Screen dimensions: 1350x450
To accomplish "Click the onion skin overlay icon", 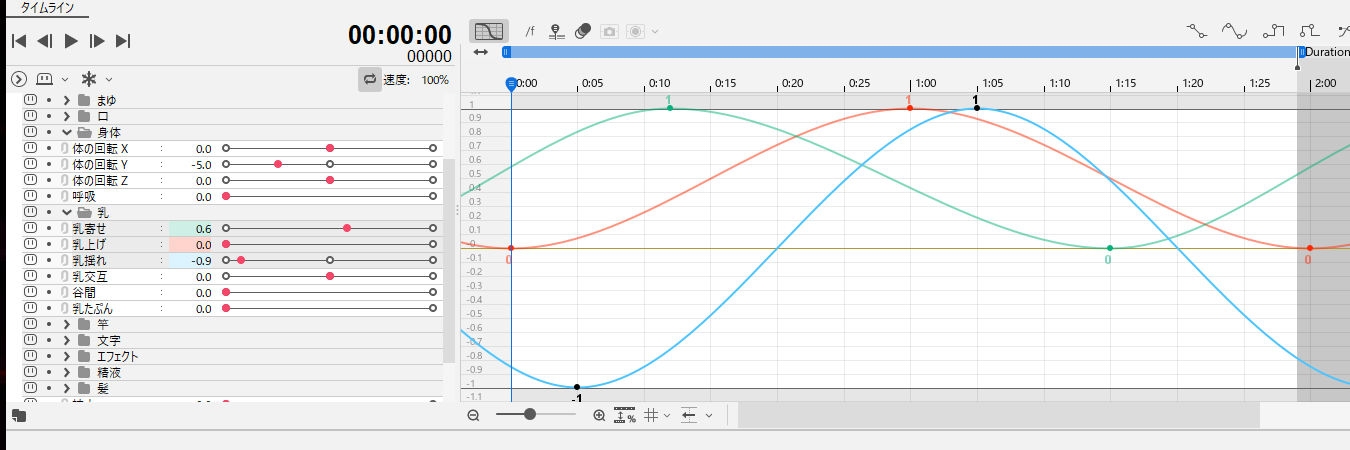I will click(x=582, y=31).
